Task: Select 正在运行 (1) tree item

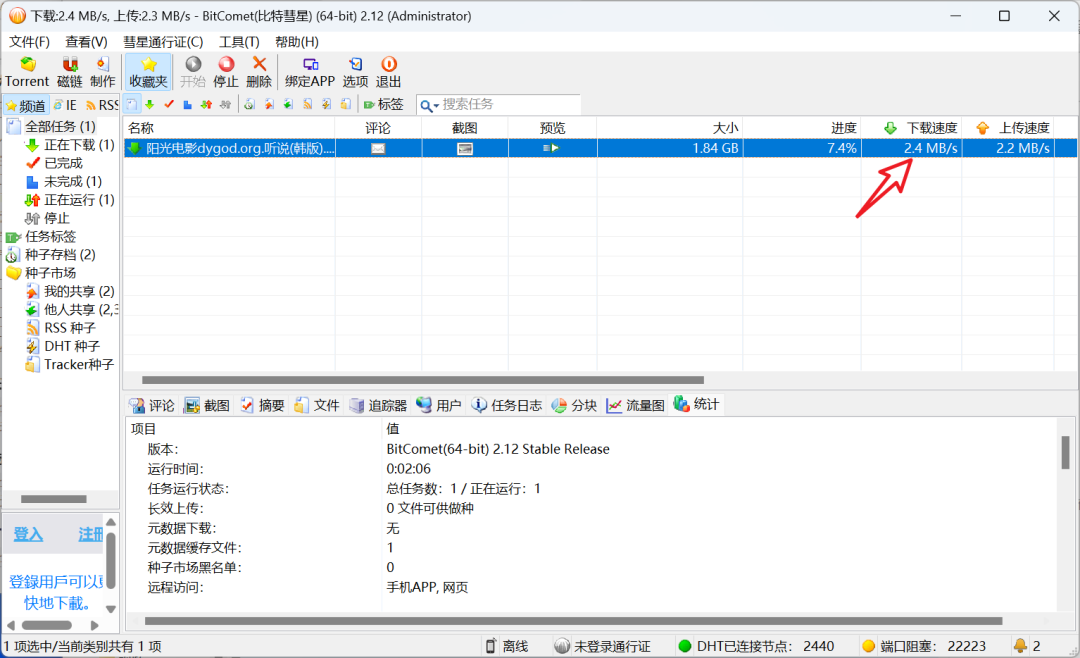Action: 79,200
